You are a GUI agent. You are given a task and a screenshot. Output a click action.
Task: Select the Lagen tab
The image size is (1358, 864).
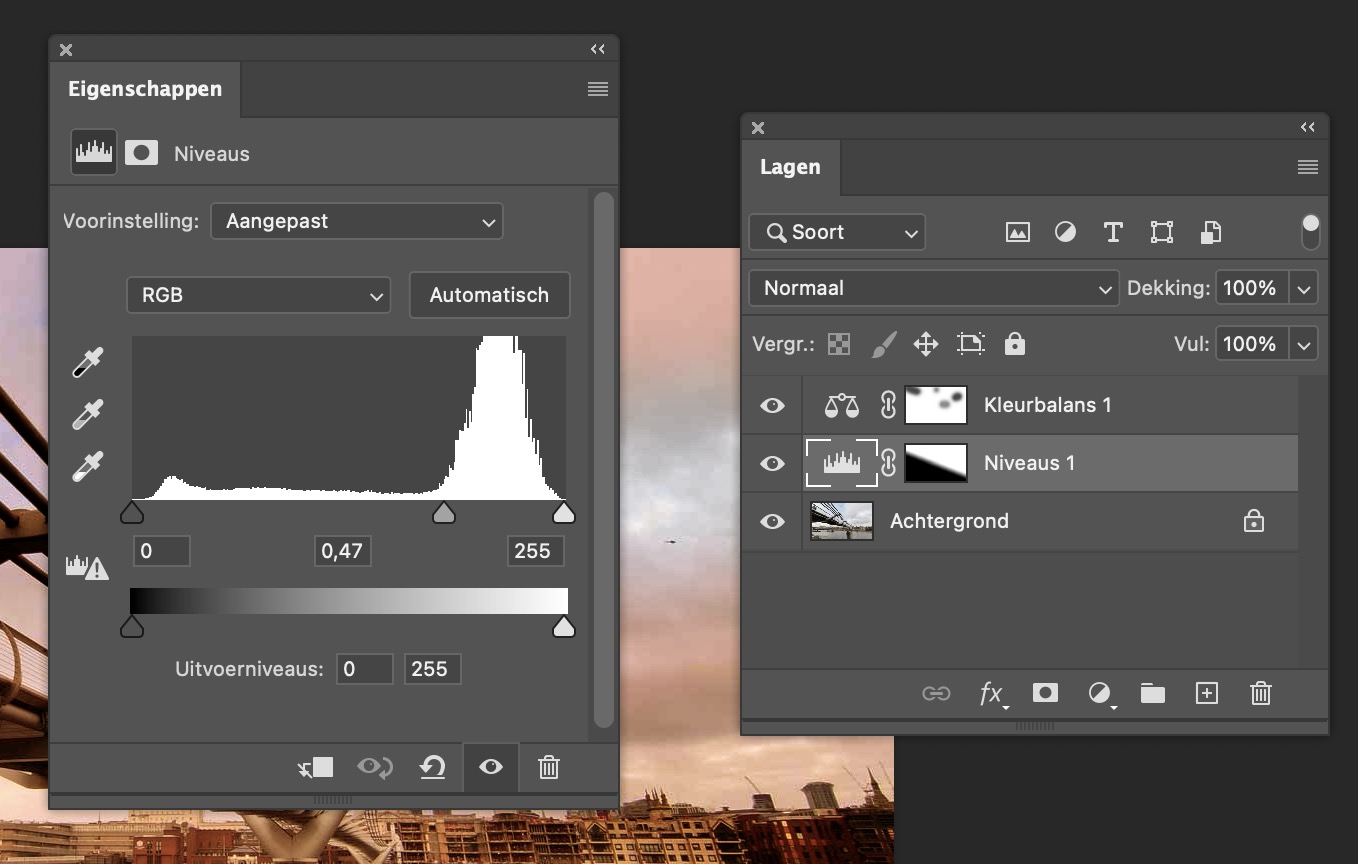coord(790,167)
